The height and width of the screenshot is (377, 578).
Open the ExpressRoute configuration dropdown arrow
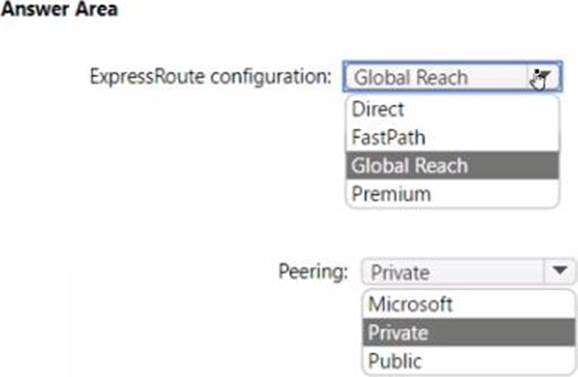click(544, 77)
